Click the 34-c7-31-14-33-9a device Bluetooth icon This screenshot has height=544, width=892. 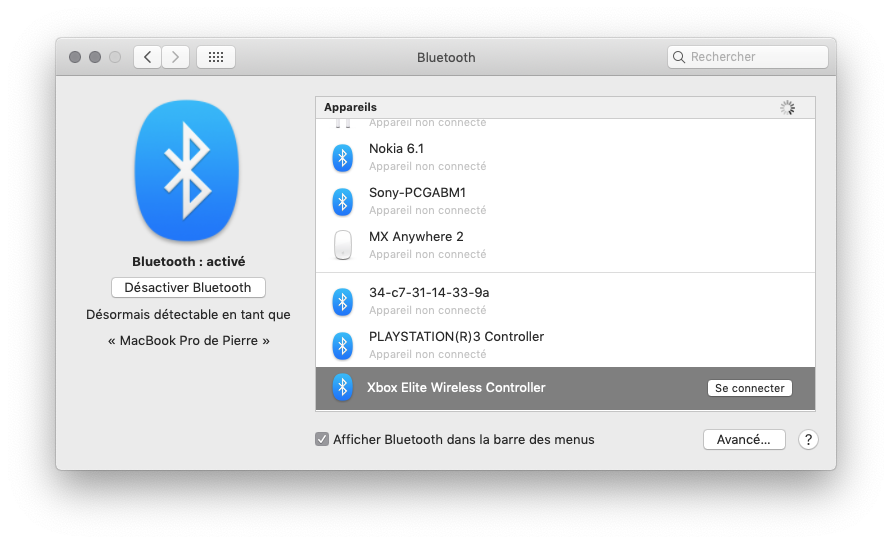tap(342, 302)
